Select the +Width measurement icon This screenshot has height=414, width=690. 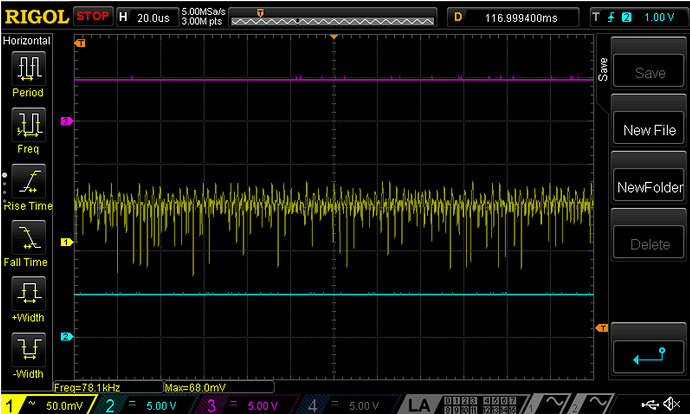tap(28, 294)
